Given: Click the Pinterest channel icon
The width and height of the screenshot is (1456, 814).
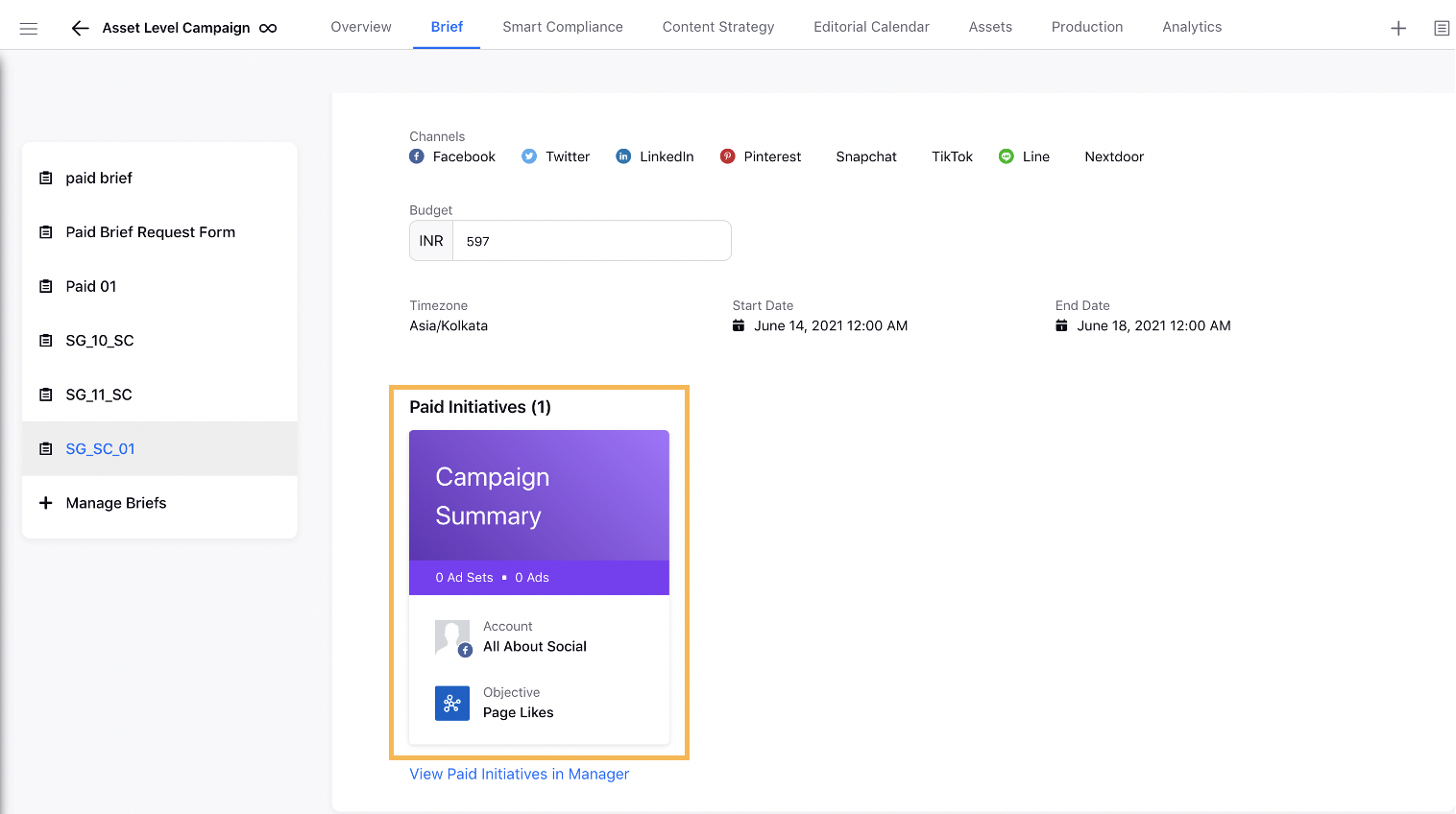Looking at the screenshot, I should click(x=728, y=156).
